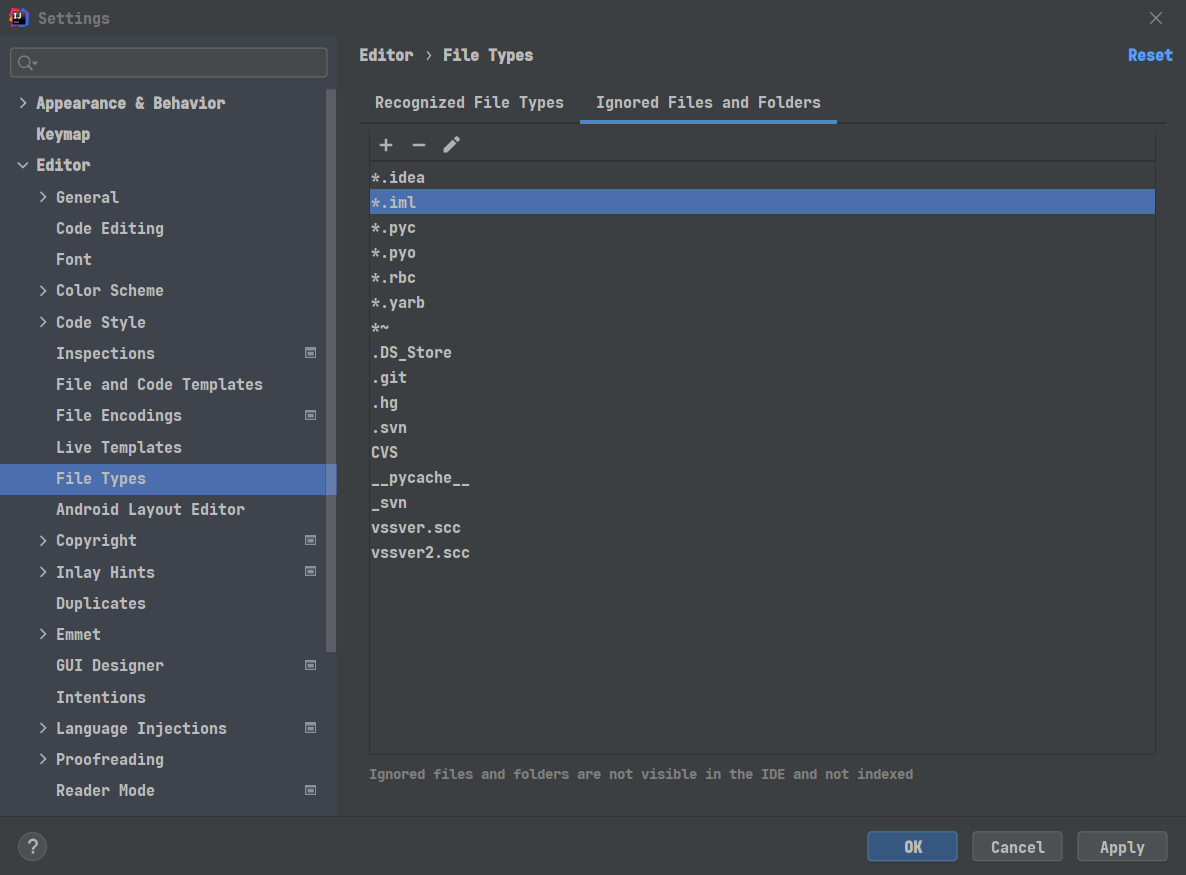Expand the Copyright node arrow
Screen dimensions: 1186x875
43,541
